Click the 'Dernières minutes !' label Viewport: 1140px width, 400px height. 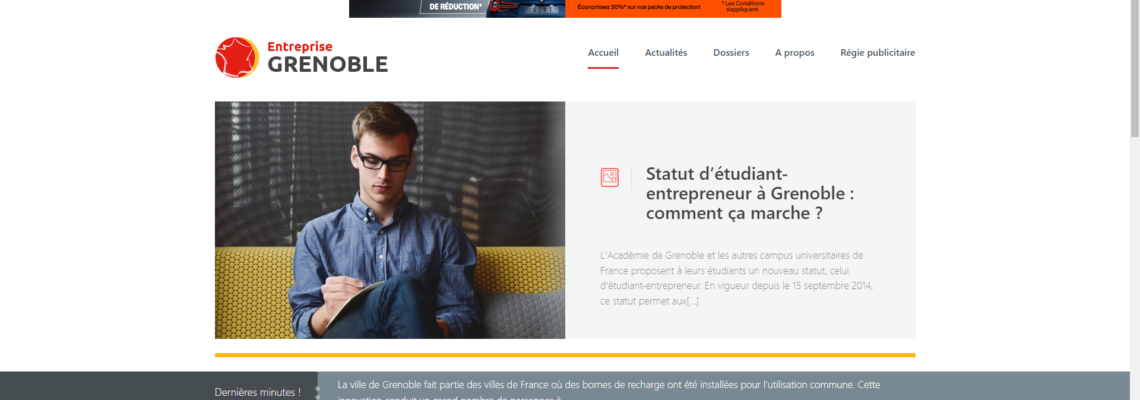click(257, 392)
